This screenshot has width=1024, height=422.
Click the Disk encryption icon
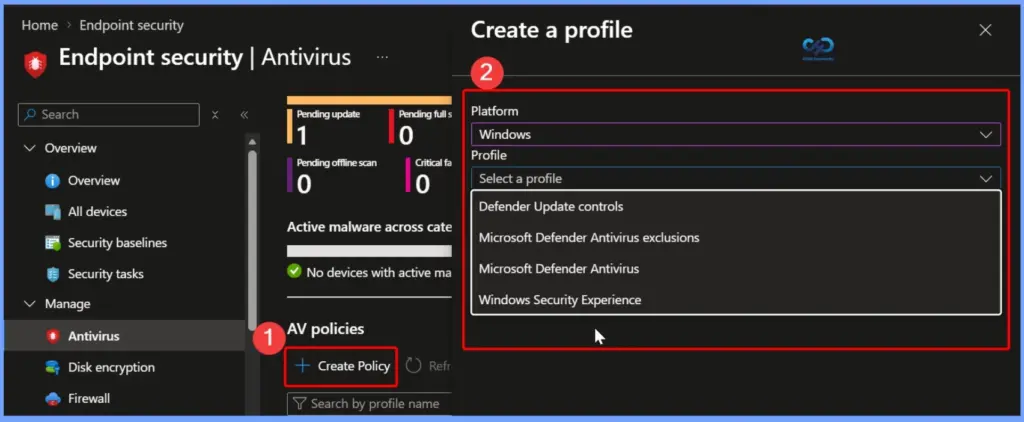tap(52, 367)
